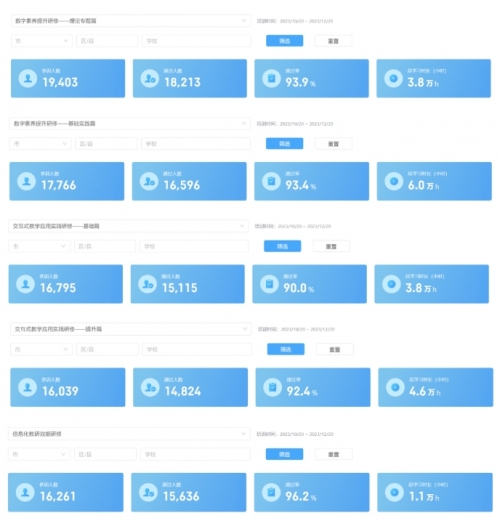The height and width of the screenshot is (526, 500).
Task: Click the person icon beside 16,795
Action: [26, 284]
